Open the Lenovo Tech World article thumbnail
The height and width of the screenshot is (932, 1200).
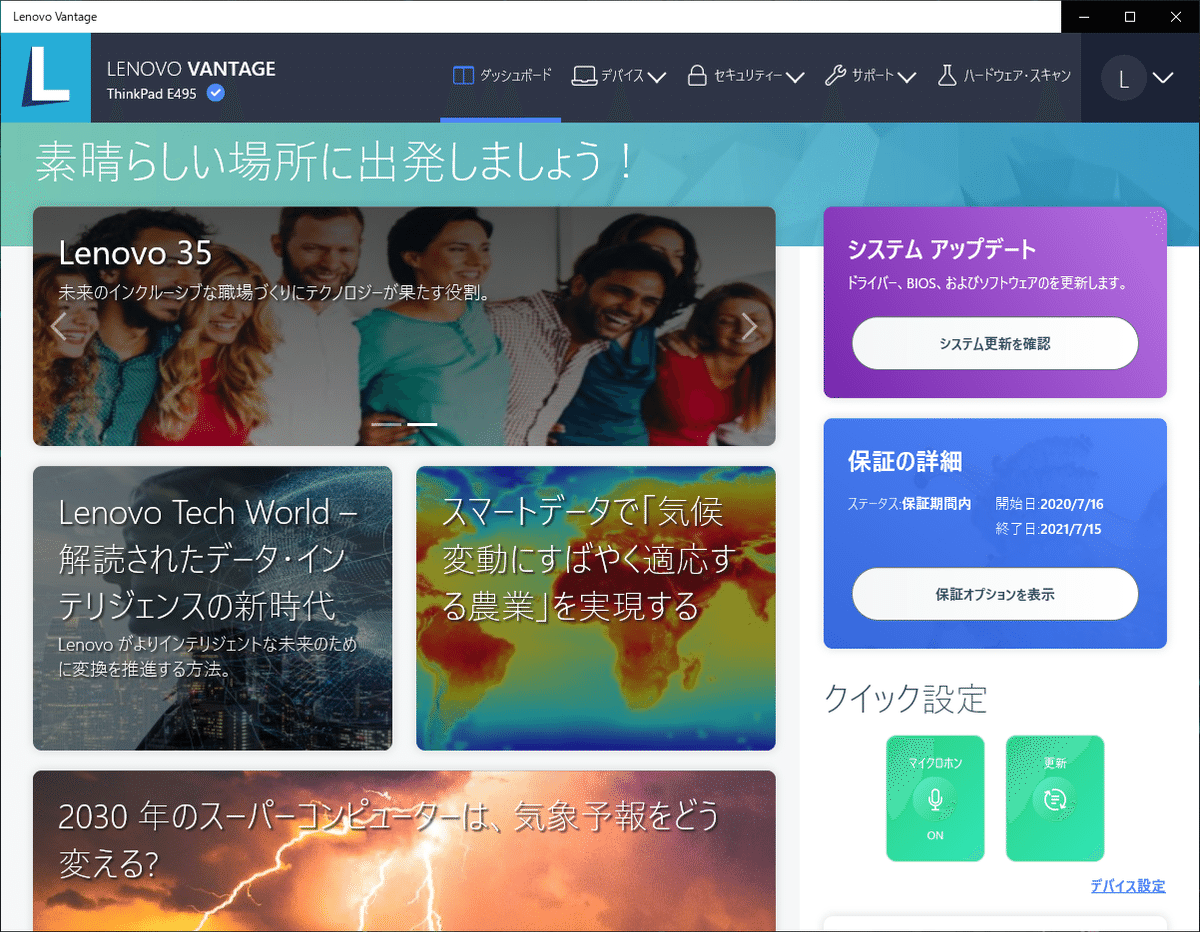[212, 608]
